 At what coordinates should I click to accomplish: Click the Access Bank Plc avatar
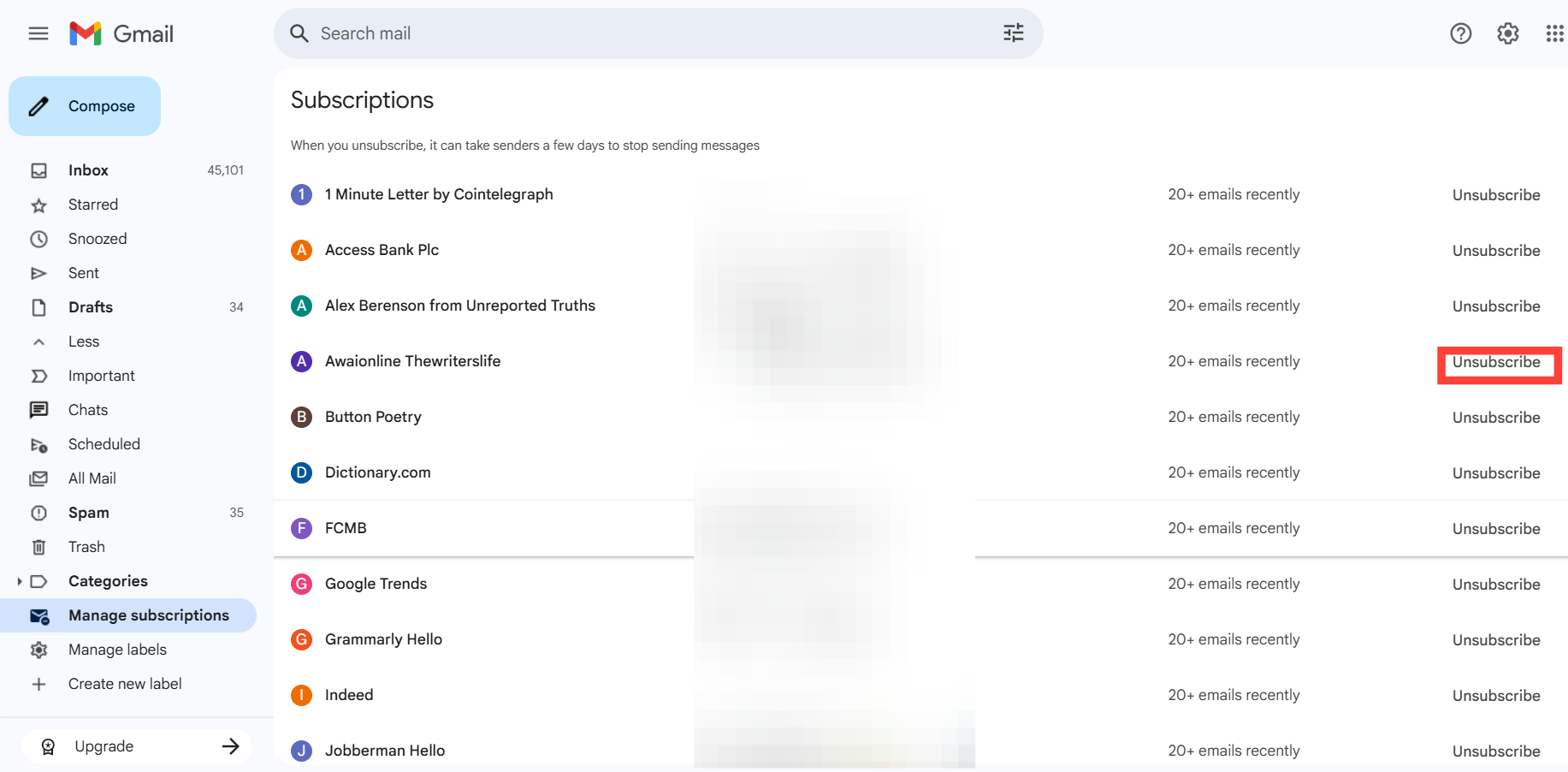[x=301, y=250]
